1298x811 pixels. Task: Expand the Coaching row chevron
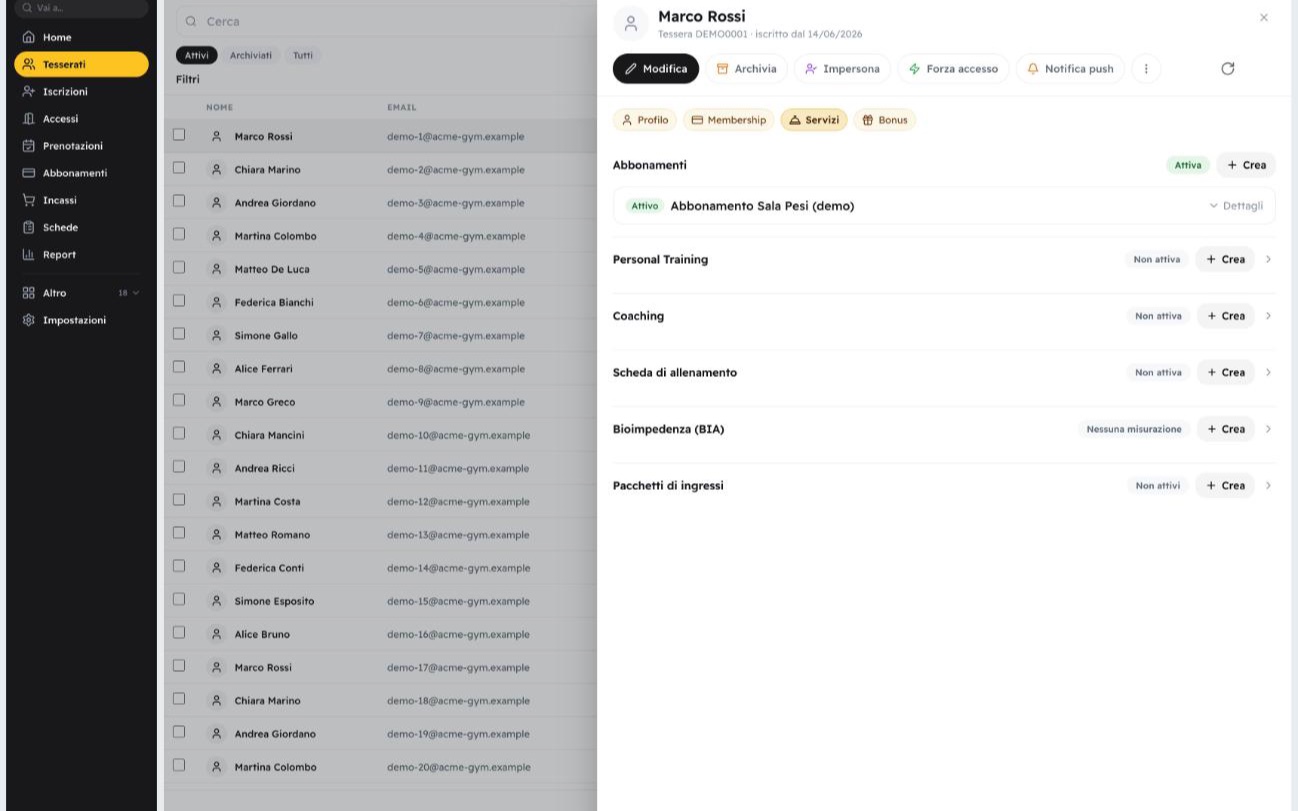pos(1268,316)
